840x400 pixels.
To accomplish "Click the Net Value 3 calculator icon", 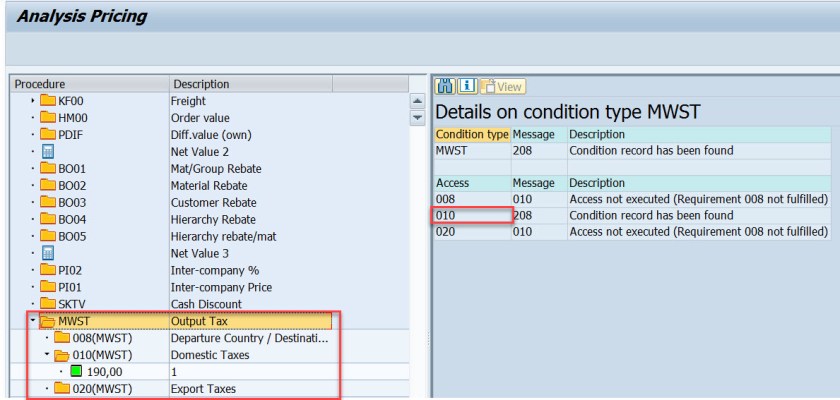I will (x=48, y=254).
